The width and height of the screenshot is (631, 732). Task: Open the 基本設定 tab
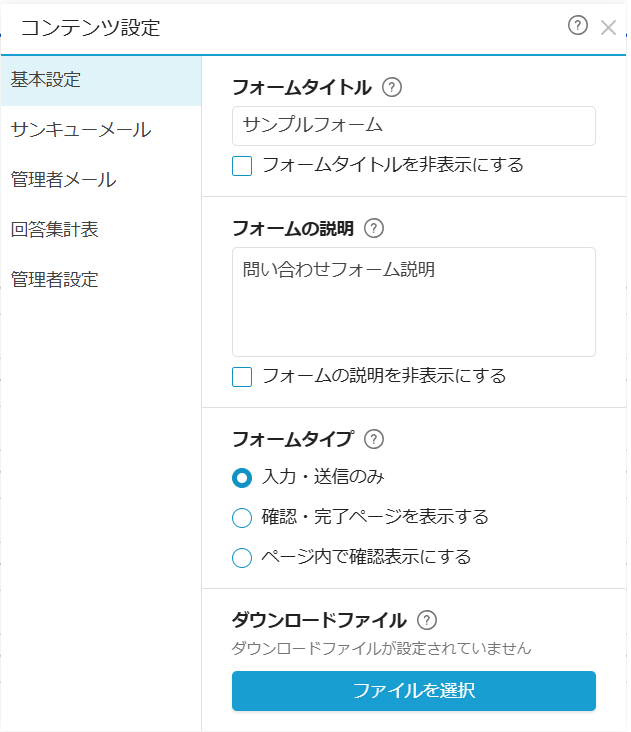click(100, 80)
